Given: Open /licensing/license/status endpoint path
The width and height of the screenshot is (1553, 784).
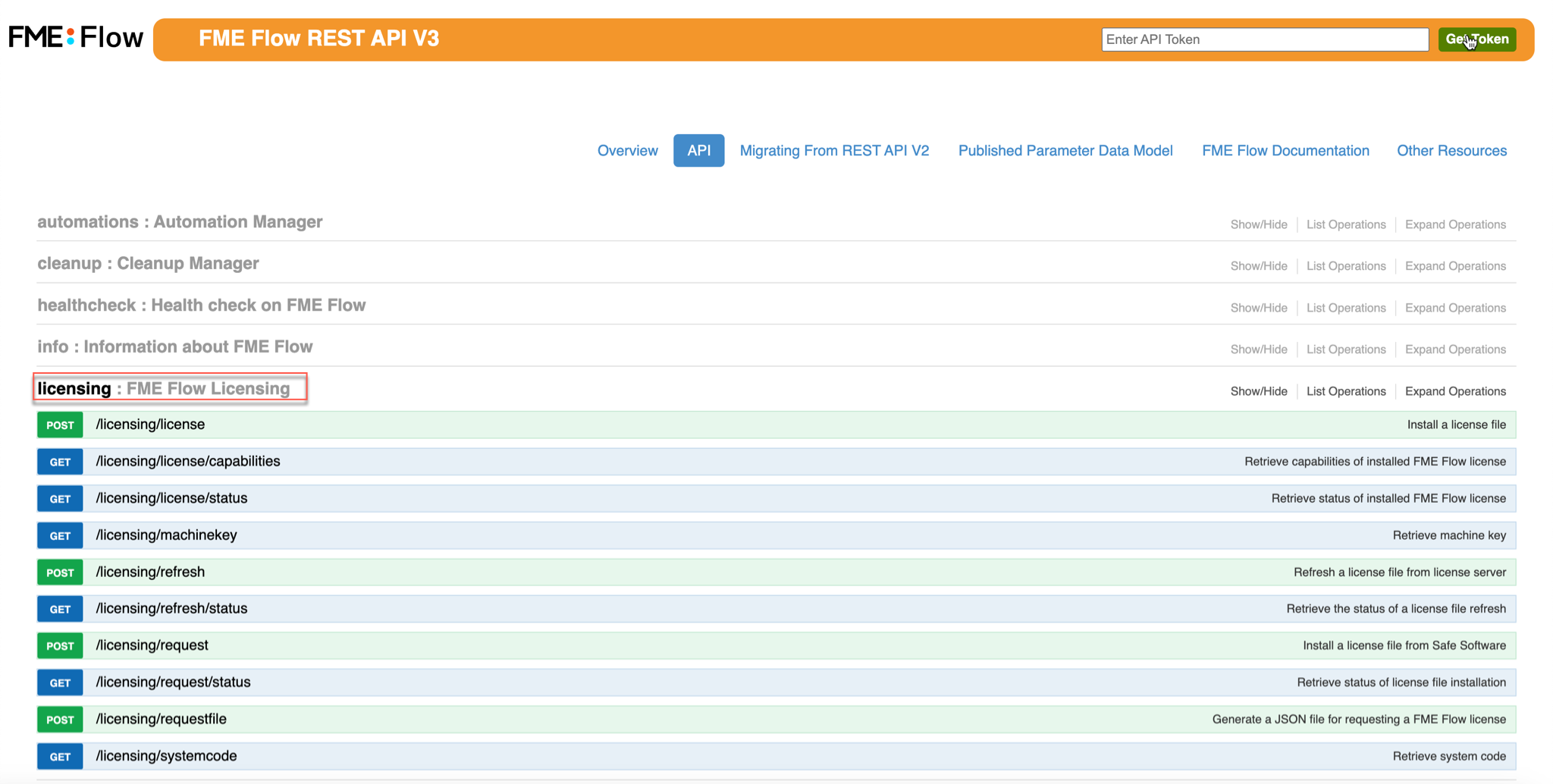Looking at the screenshot, I should [171, 498].
